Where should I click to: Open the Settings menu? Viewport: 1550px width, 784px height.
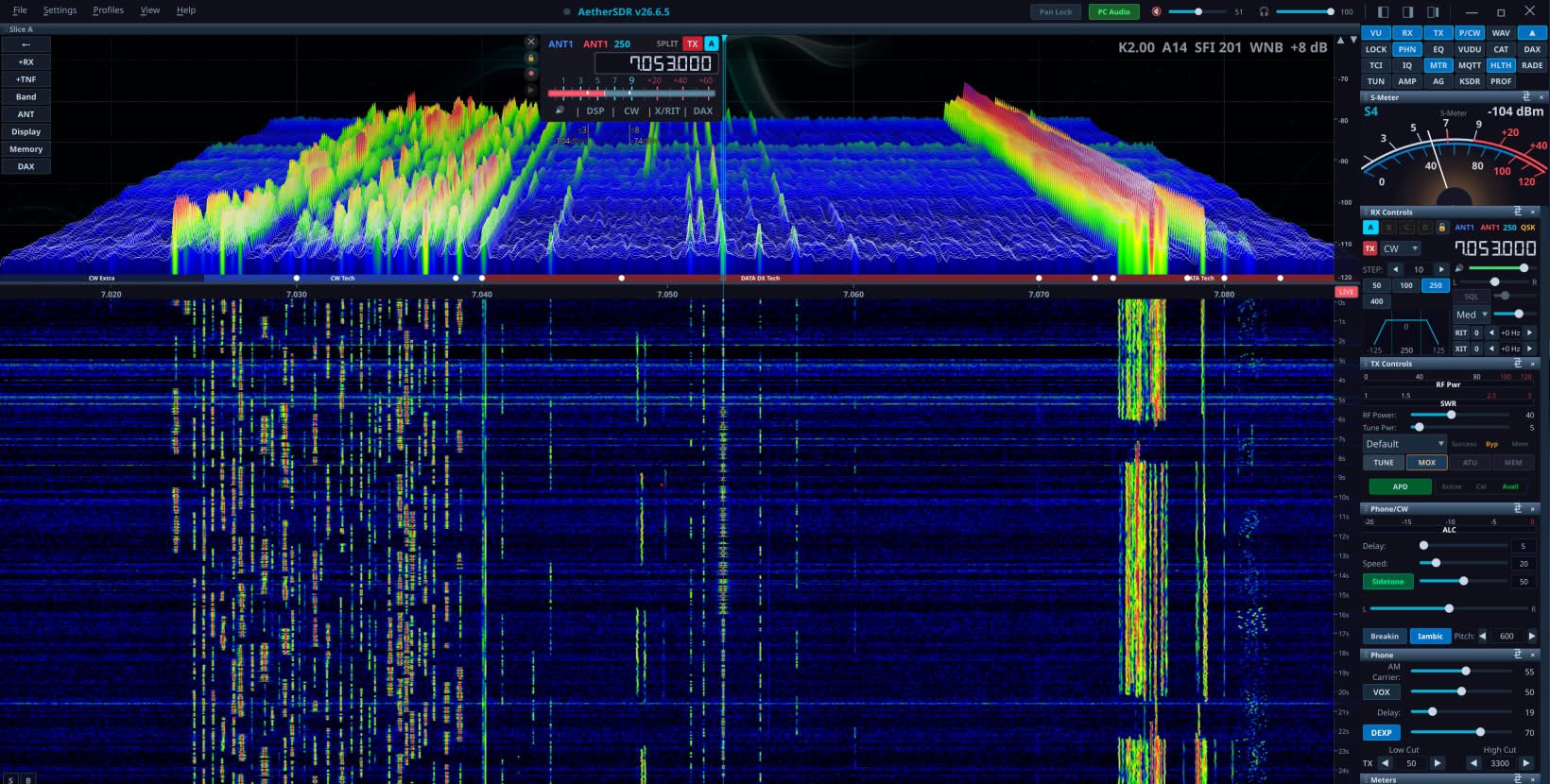coord(60,10)
